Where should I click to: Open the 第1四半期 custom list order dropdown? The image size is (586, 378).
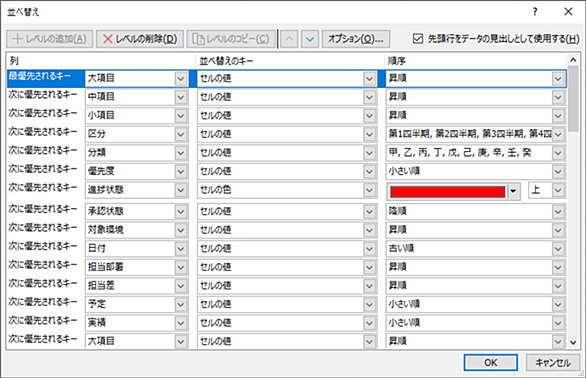[558, 134]
